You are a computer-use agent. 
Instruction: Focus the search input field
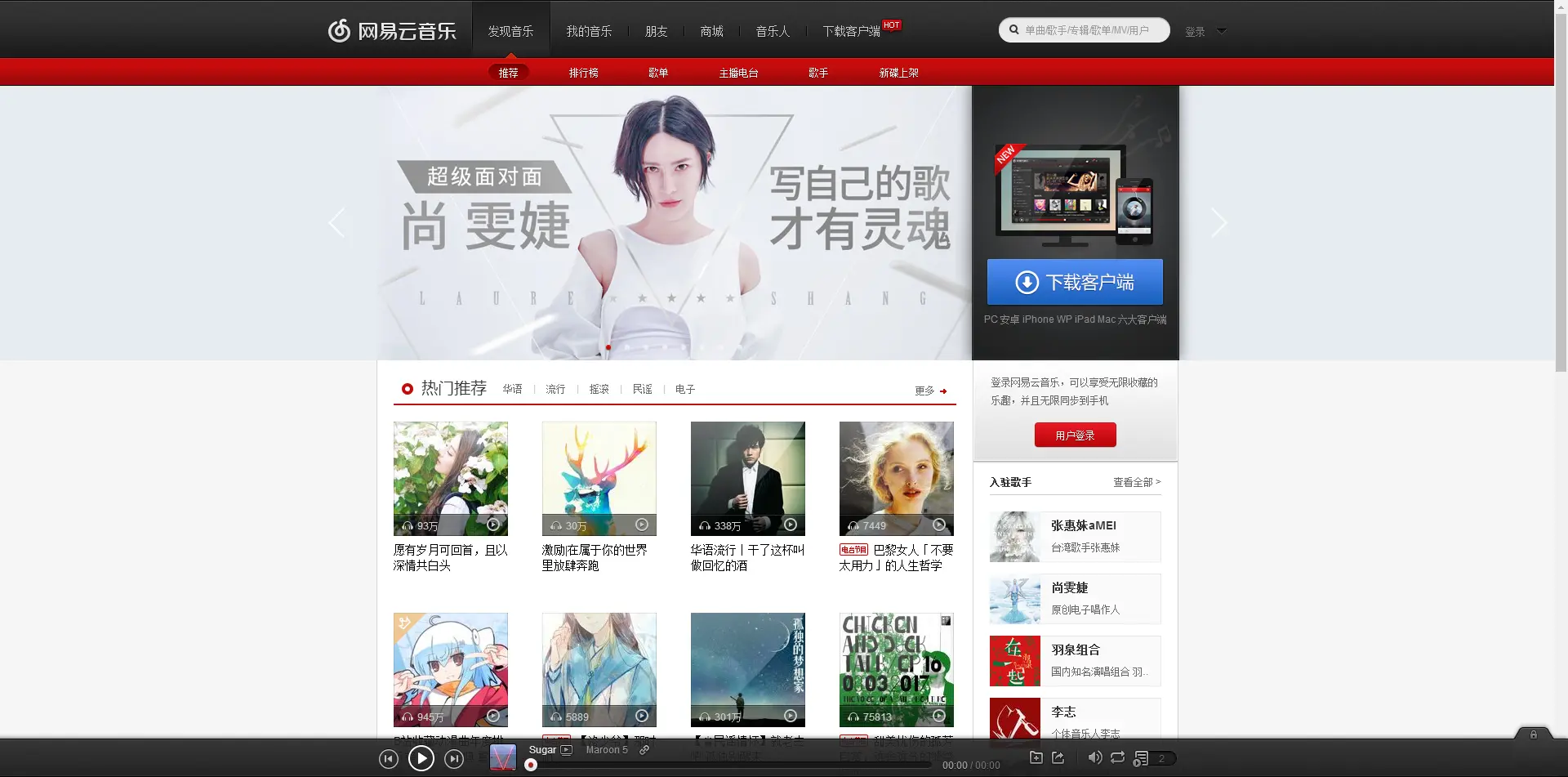pyautogui.click(x=1086, y=30)
